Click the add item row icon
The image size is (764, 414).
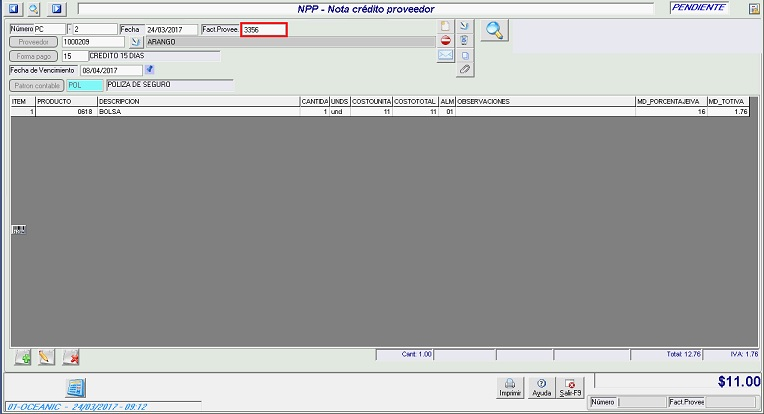click(x=23, y=357)
